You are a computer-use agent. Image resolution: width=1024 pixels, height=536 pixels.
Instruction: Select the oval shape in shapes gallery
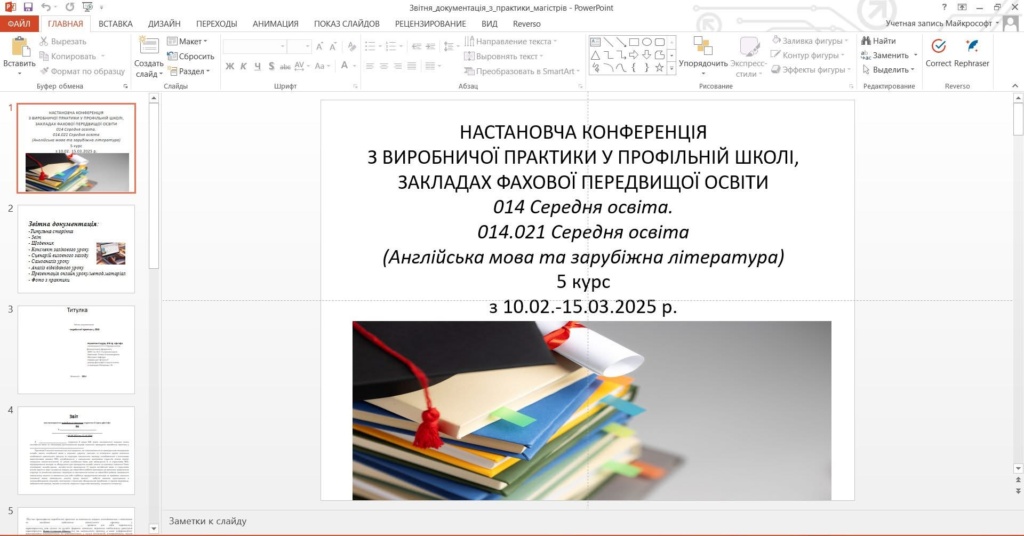(x=647, y=42)
